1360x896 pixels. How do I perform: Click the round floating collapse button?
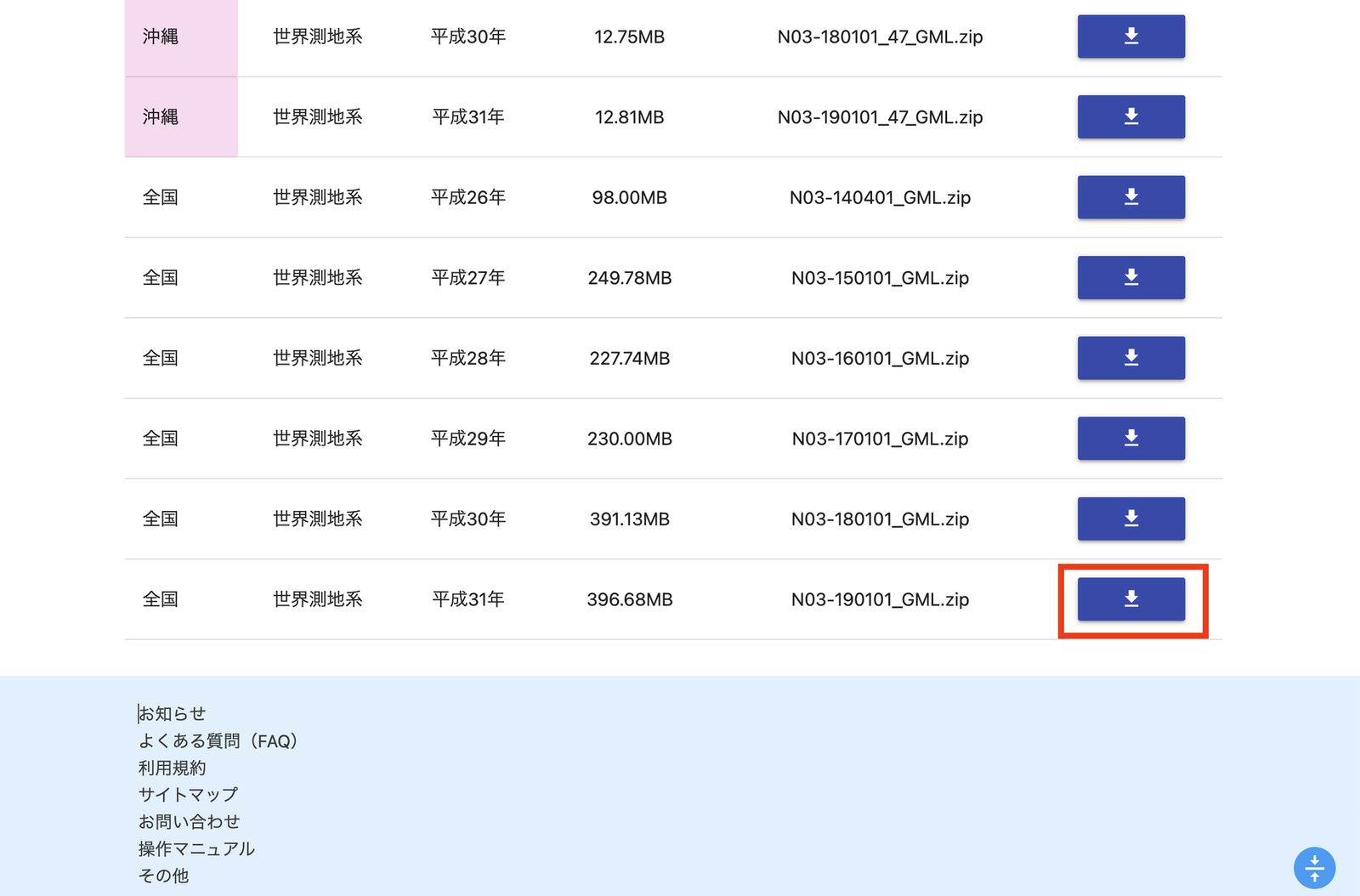(1314, 868)
